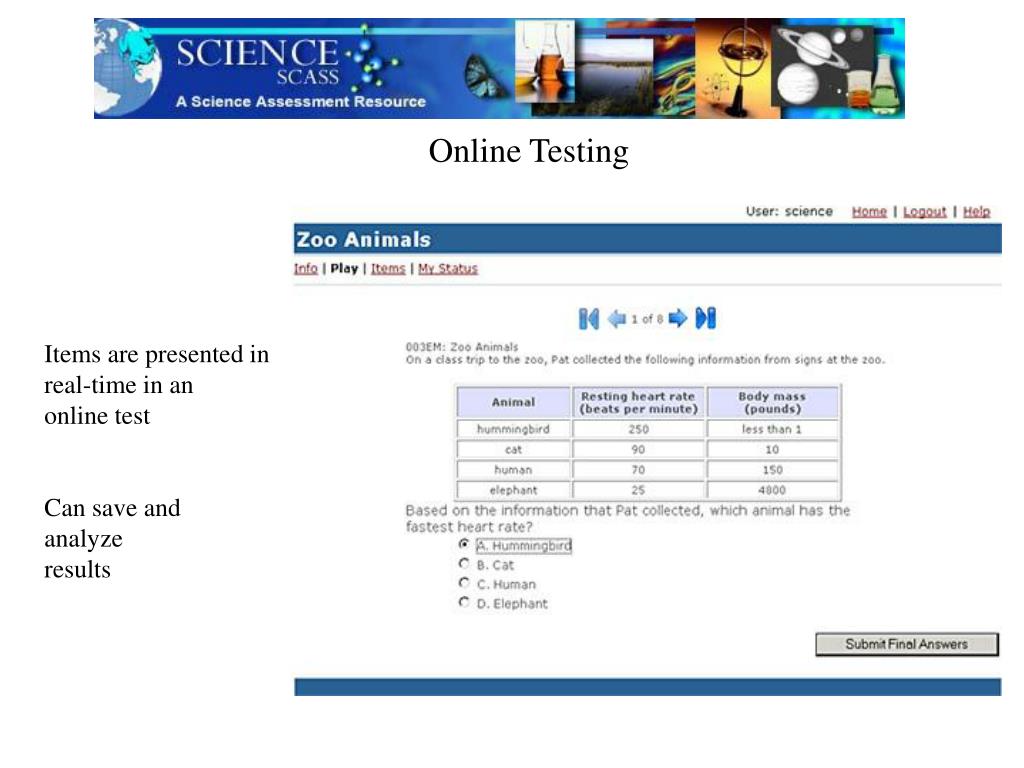This screenshot has height=768, width=1024.
Task: Submit Final Answers
Action: coord(907,644)
